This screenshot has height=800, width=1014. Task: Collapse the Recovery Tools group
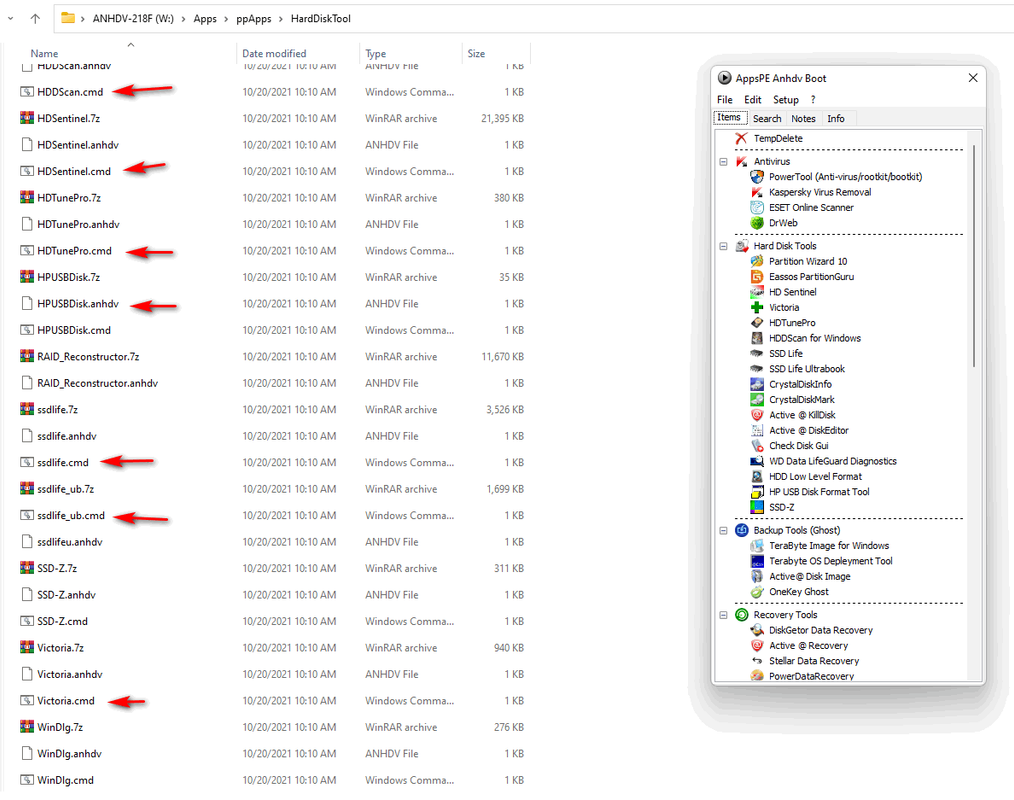click(724, 615)
